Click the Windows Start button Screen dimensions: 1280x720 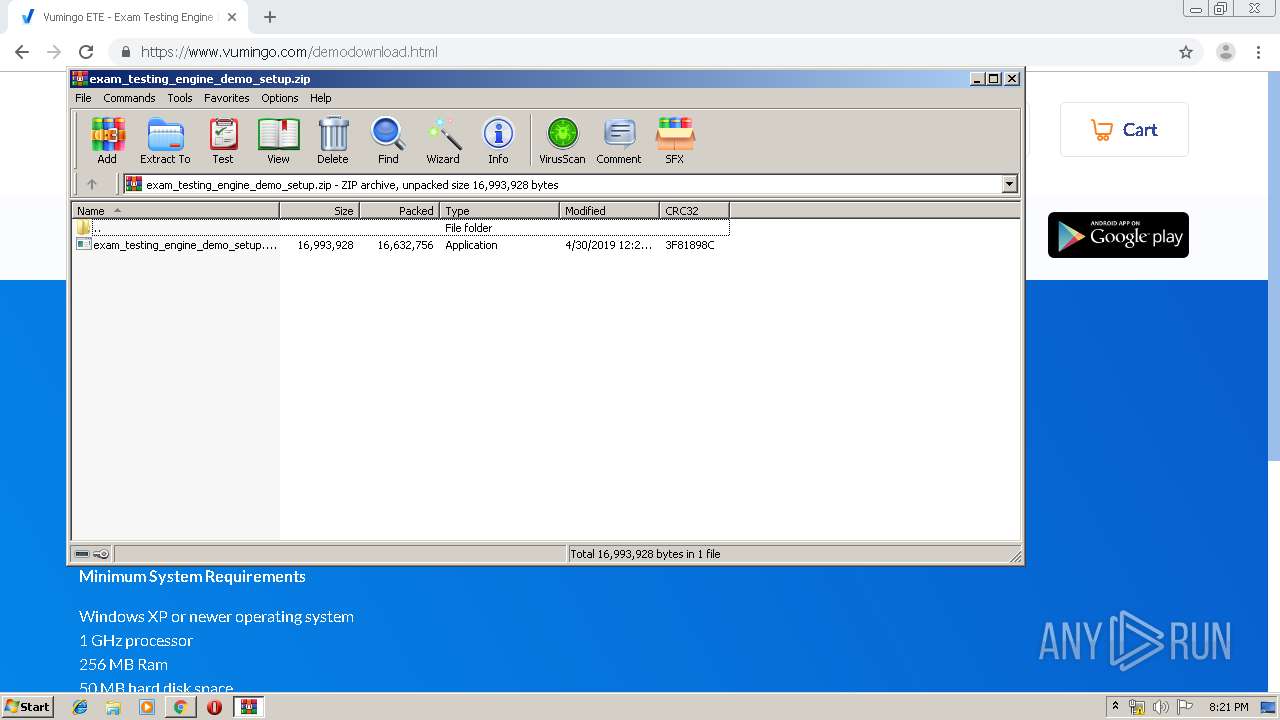click(x=27, y=707)
